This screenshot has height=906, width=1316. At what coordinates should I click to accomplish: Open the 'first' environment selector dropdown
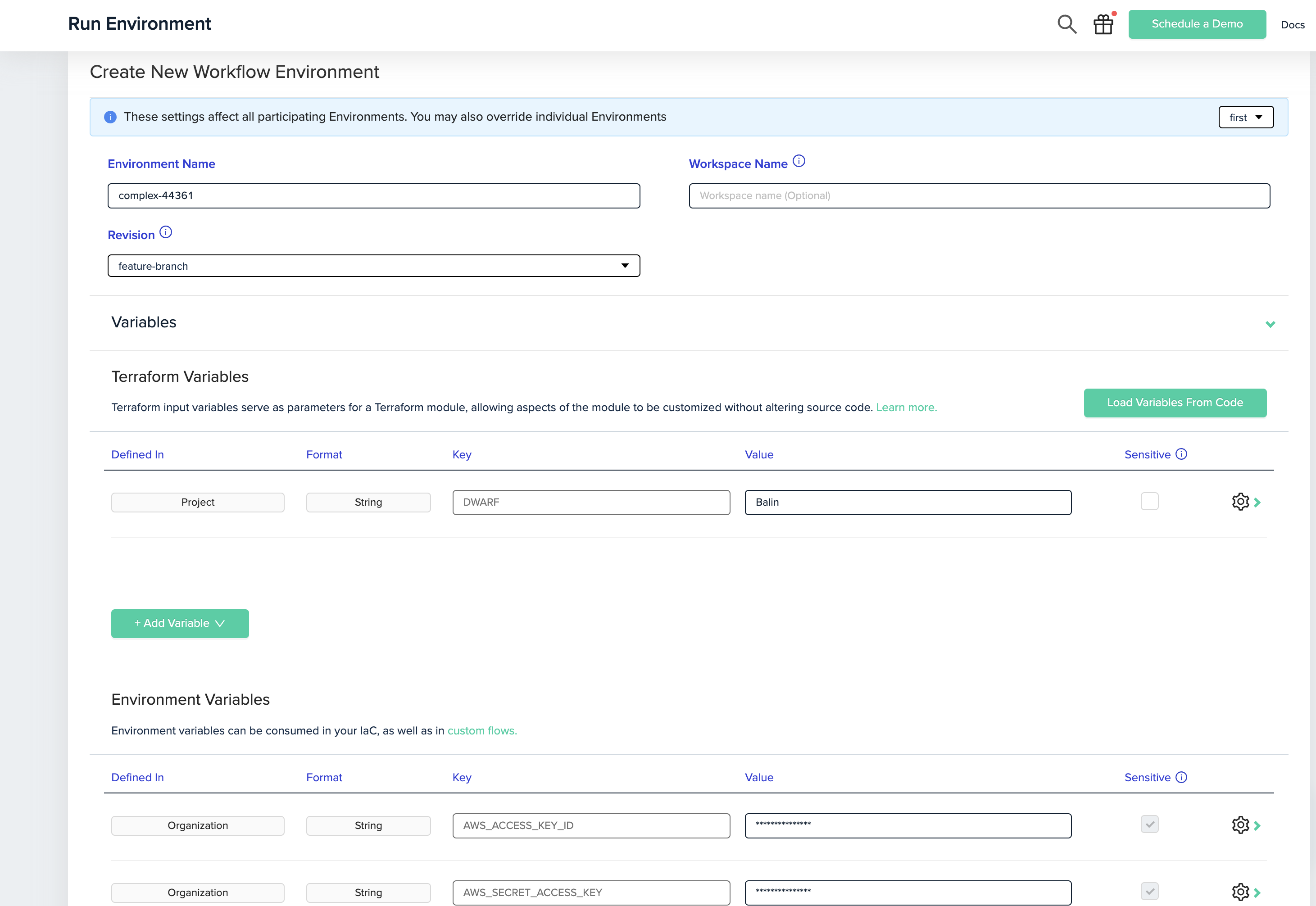coord(1246,117)
